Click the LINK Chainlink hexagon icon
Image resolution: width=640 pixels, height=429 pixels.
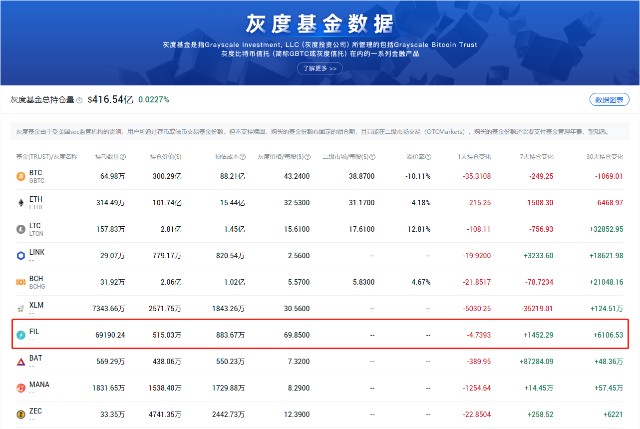coord(20,256)
